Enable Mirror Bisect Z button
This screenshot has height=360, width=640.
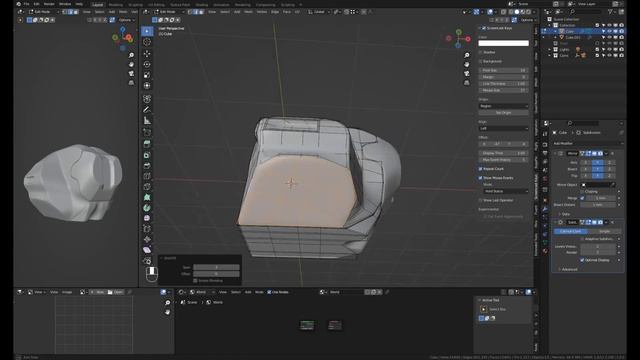tap(609, 169)
